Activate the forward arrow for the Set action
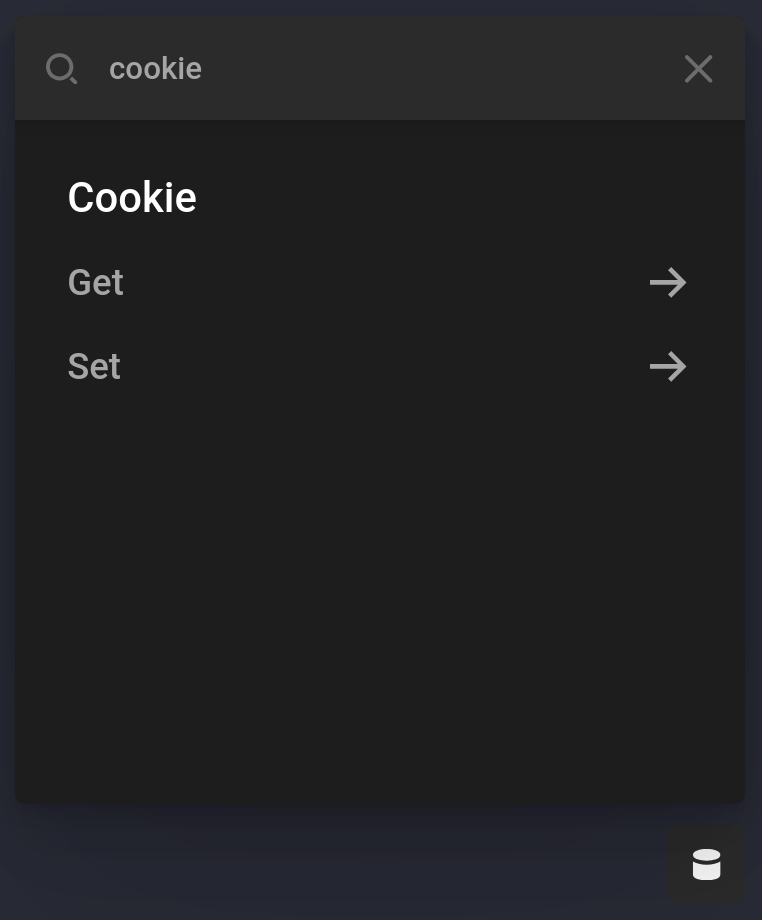This screenshot has height=920, width=762. (x=667, y=366)
